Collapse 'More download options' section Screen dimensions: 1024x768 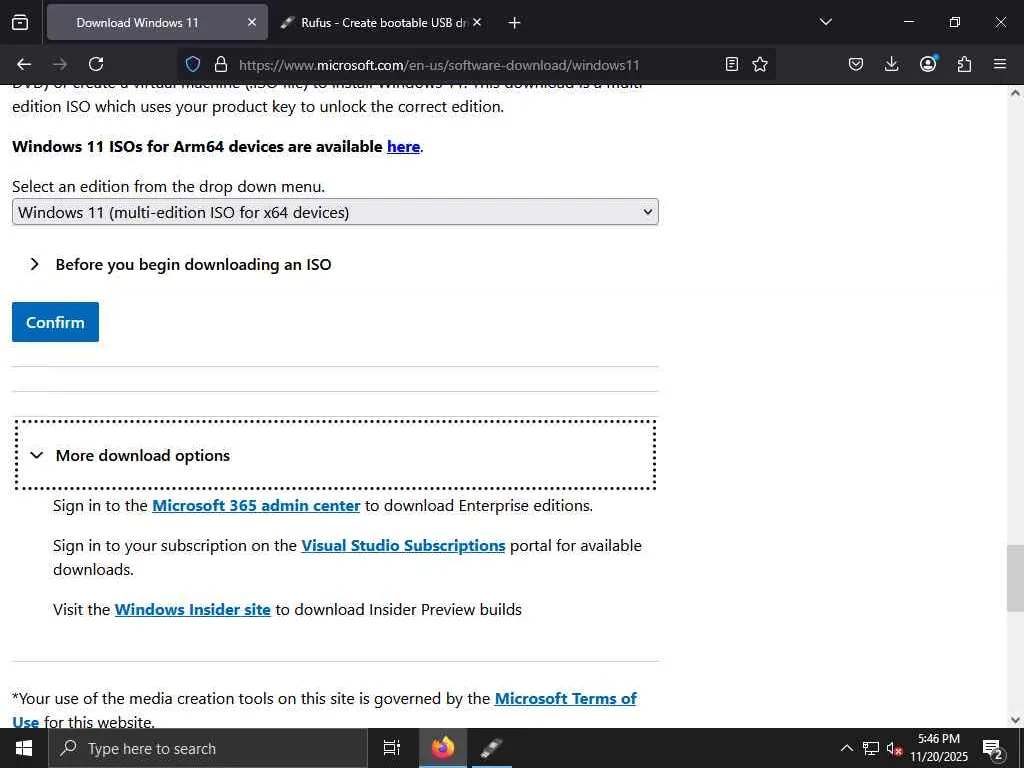point(335,455)
